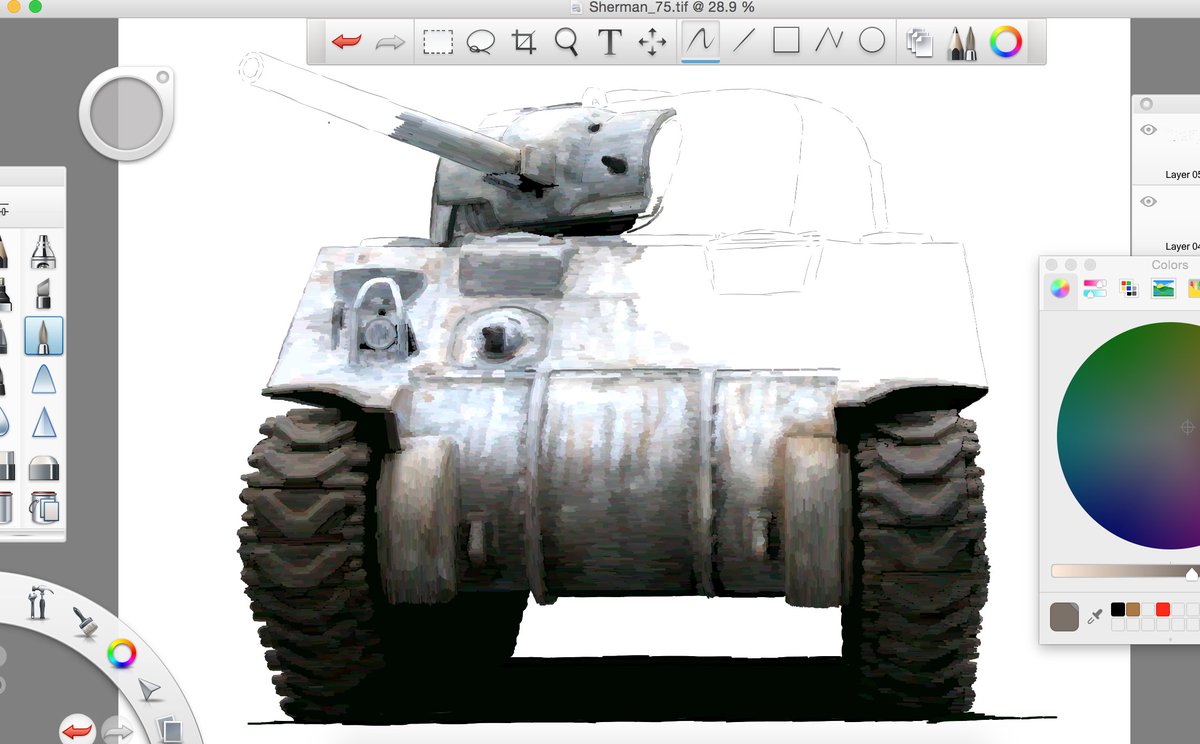This screenshot has height=744, width=1200.
Task: Choose the red saved swatch
Action: click(1162, 609)
